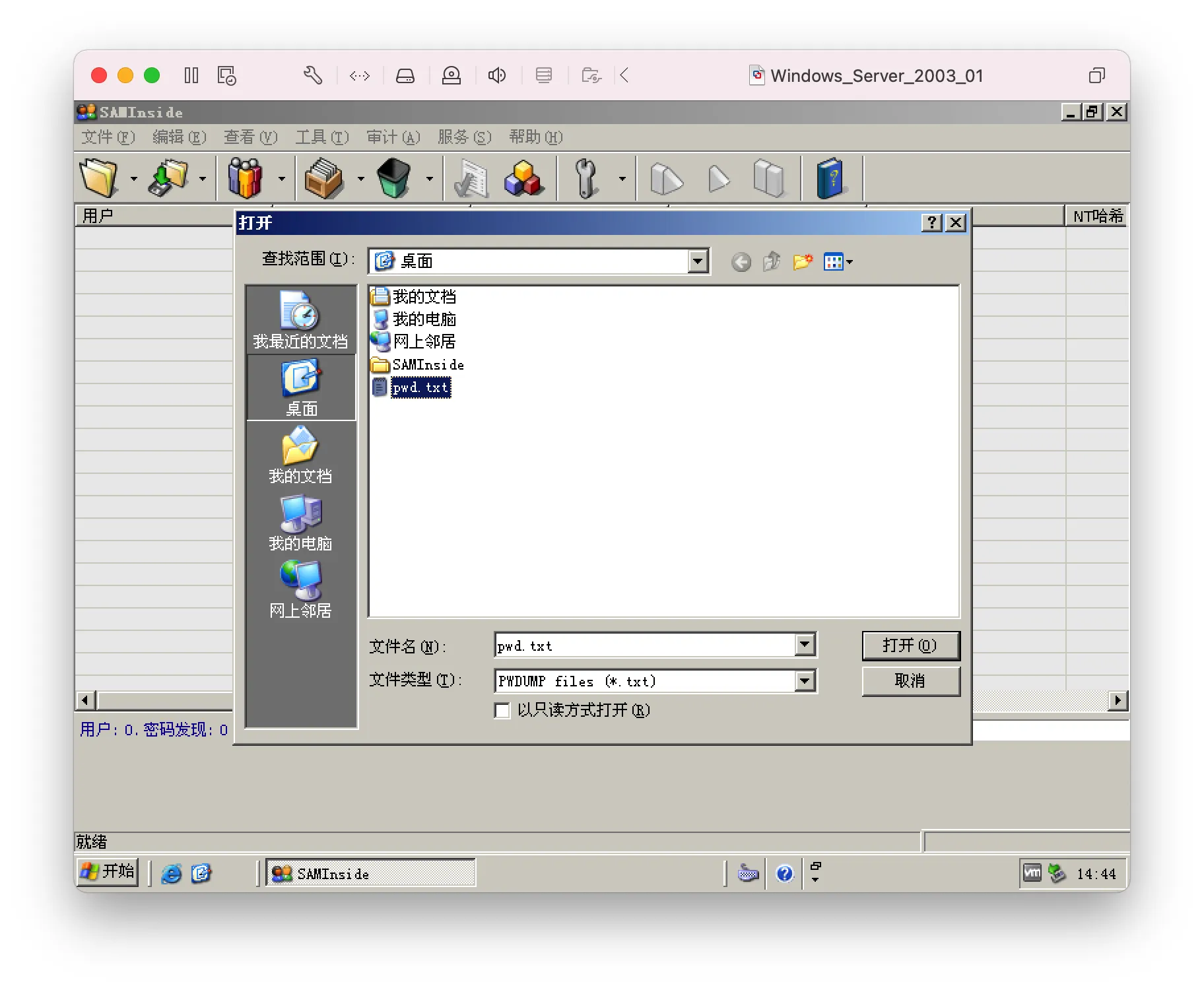This screenshot has height=990, width=1204.
Task: Open dropdown arrow beside recycle bin icon
Action: pyautogui.click(x=430, y=178)
